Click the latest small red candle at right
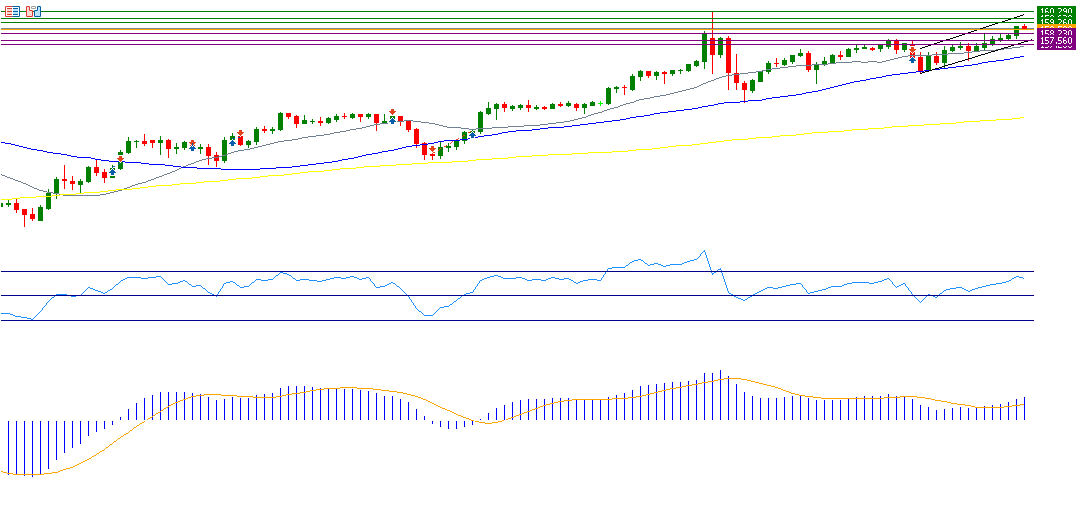The height and width of the screenshot is (508, 1081). 1024,27
